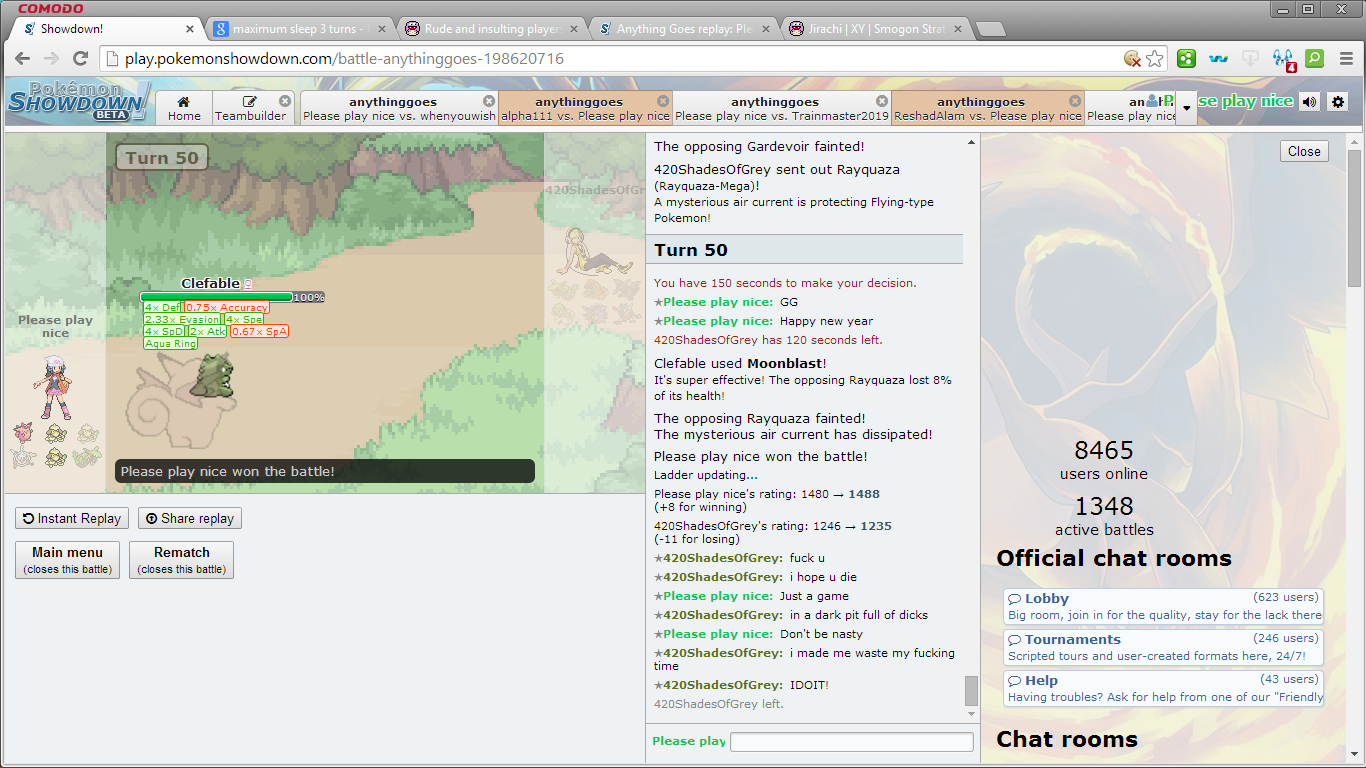Switch to Jirachi Smogon browser tab
The image size is (1366, 768).
pos(874,29)
